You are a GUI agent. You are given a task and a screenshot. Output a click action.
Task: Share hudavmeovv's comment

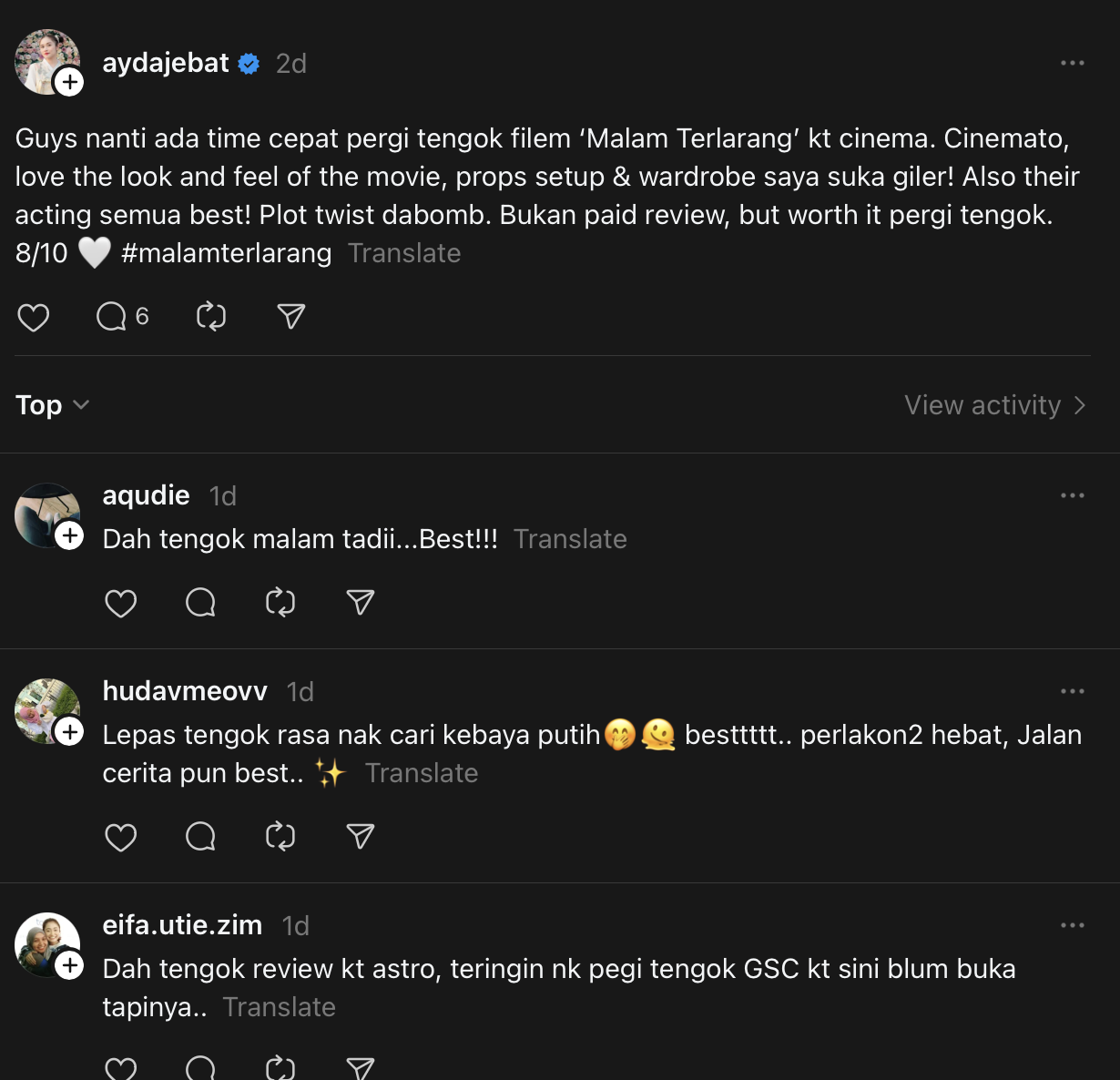coord(361,837)
